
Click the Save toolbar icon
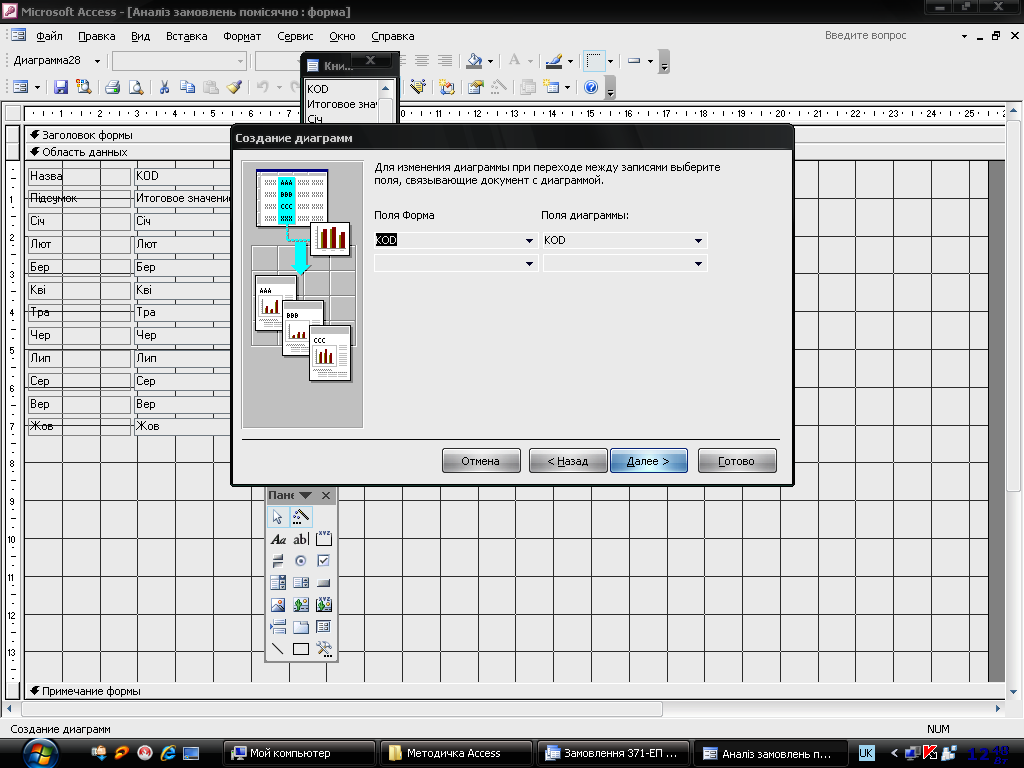[x=61, y=87]
